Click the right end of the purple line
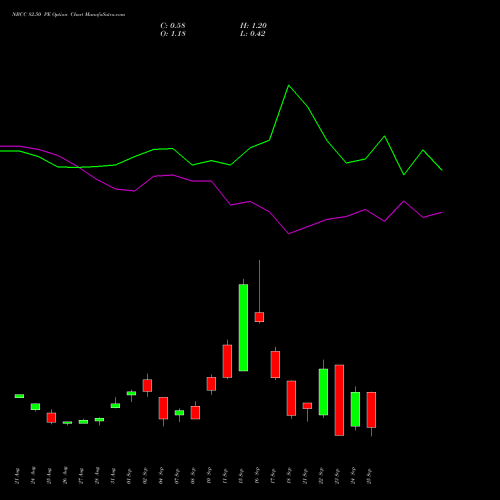The image size is (500, 500). pos(442,212)
